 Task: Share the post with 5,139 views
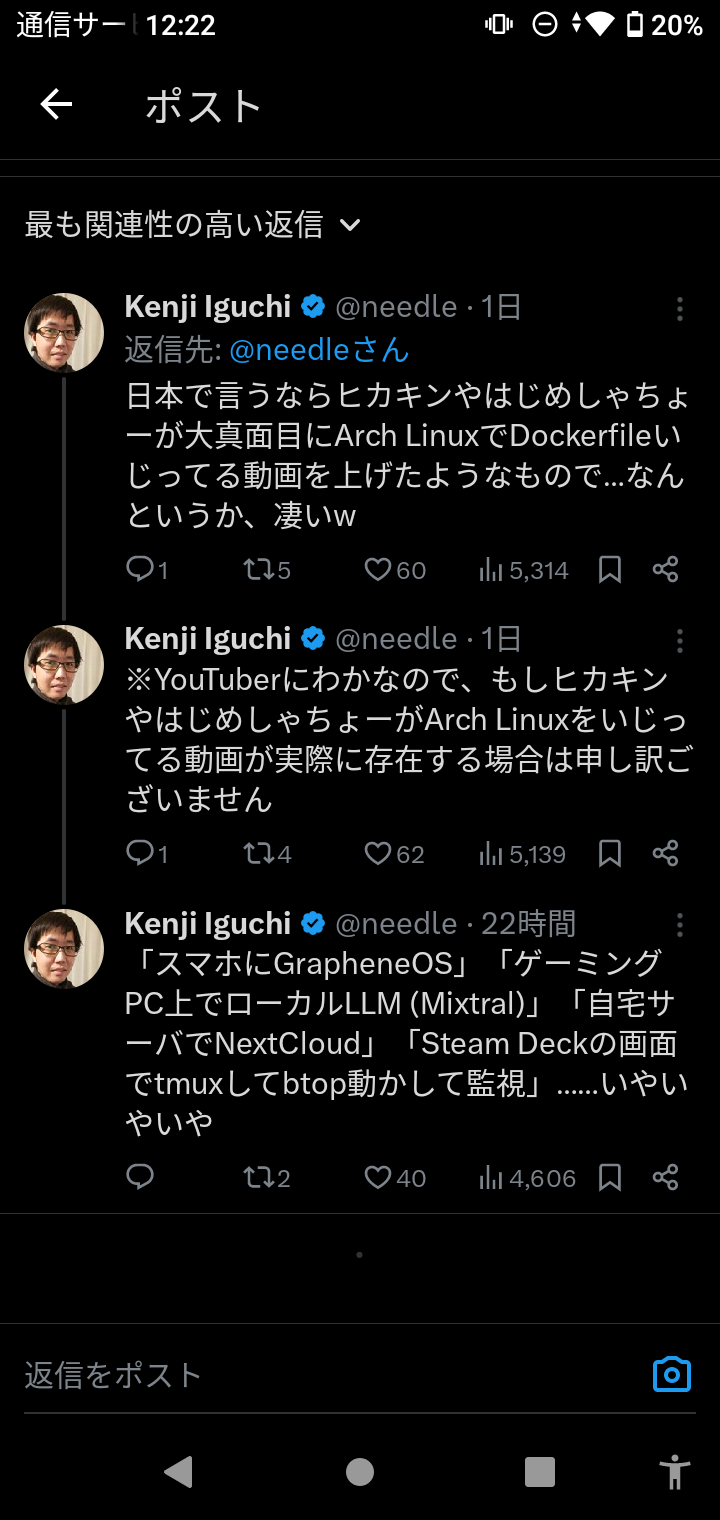point(666,854)
